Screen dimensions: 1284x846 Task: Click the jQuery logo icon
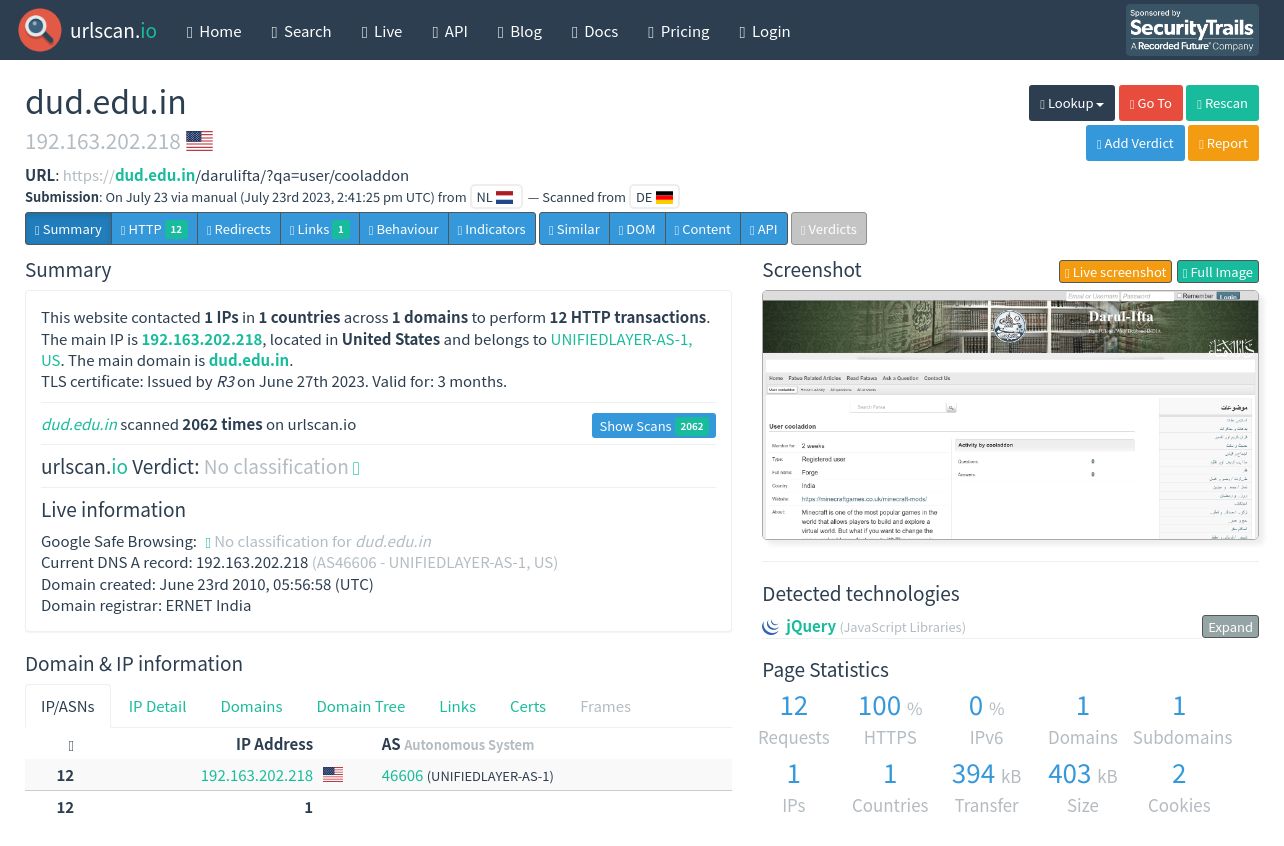click(x=771, y=627)
